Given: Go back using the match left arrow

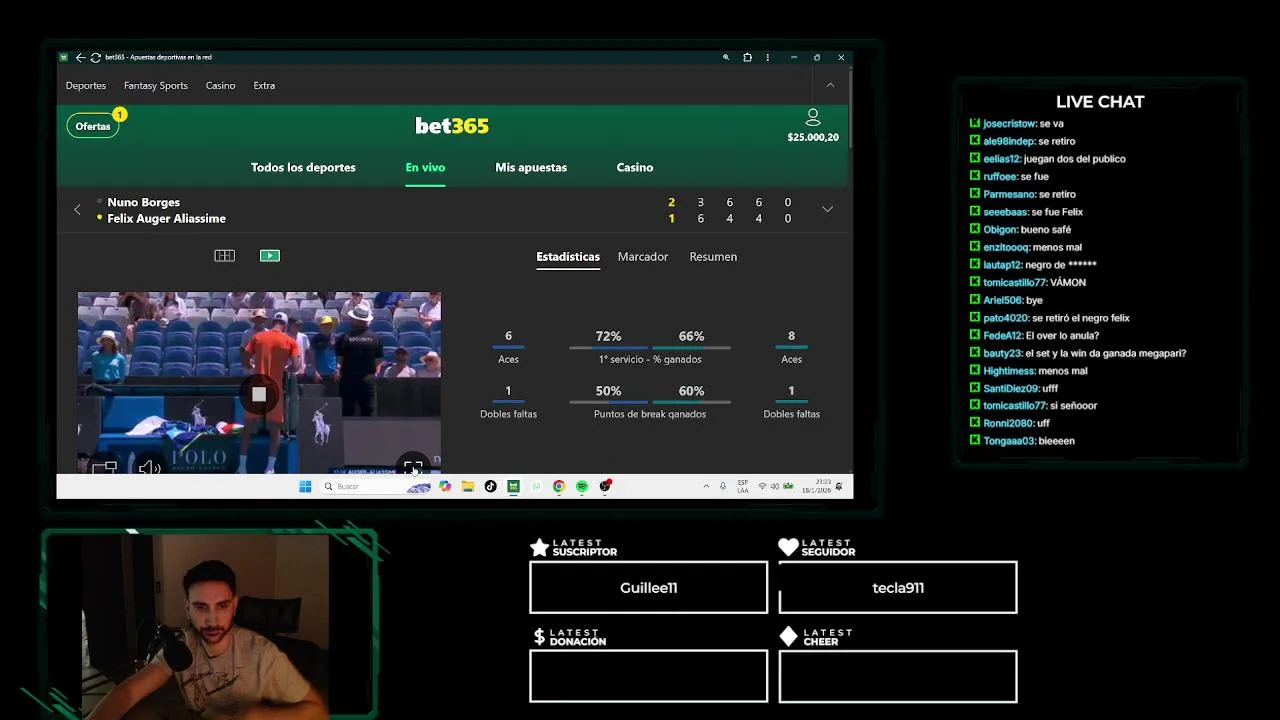Looking at the screenshot, I should (x=78, y=210).
